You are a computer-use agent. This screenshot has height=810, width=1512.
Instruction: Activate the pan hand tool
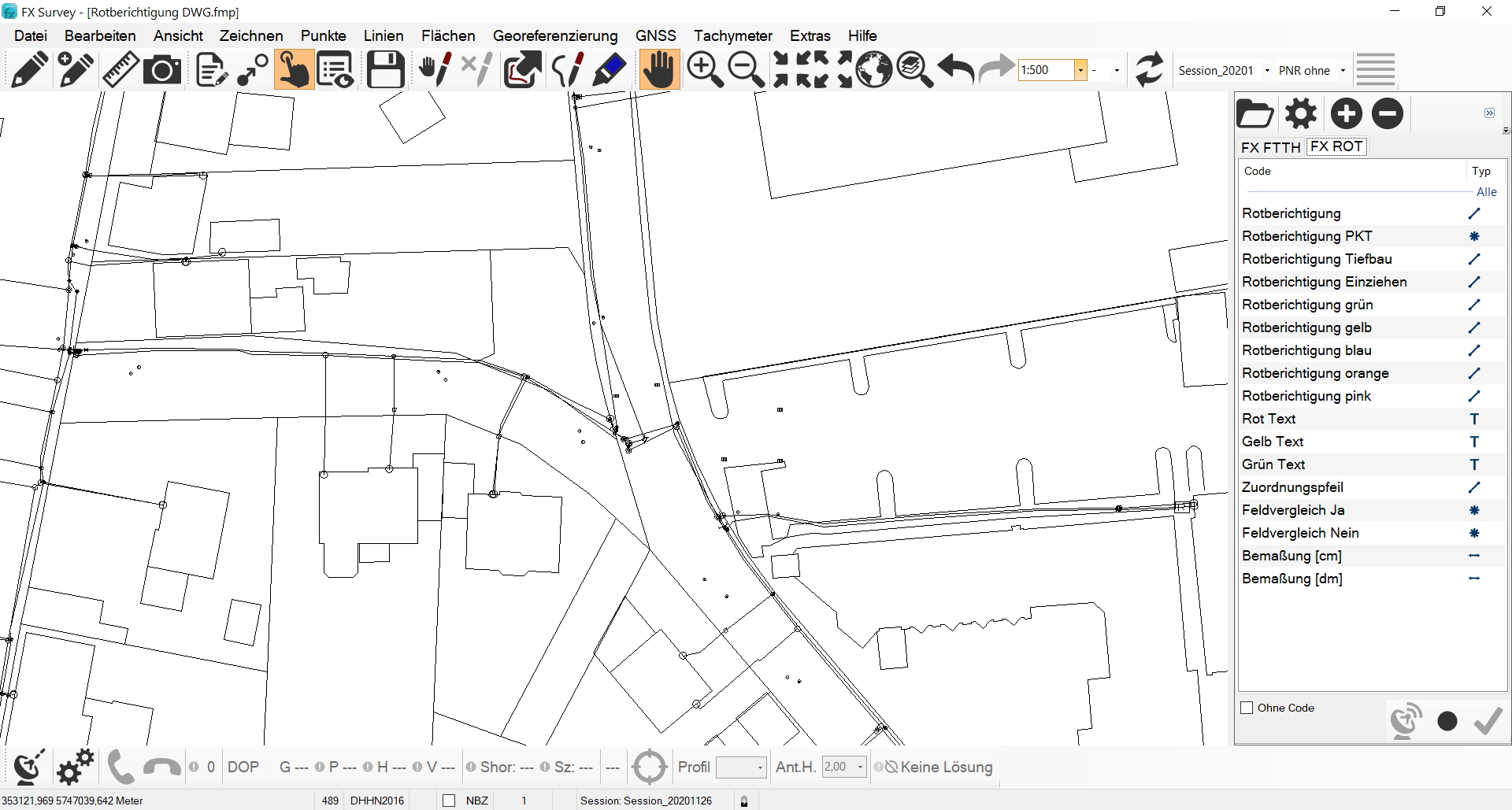pyautogui.click(x=659, y=70)
